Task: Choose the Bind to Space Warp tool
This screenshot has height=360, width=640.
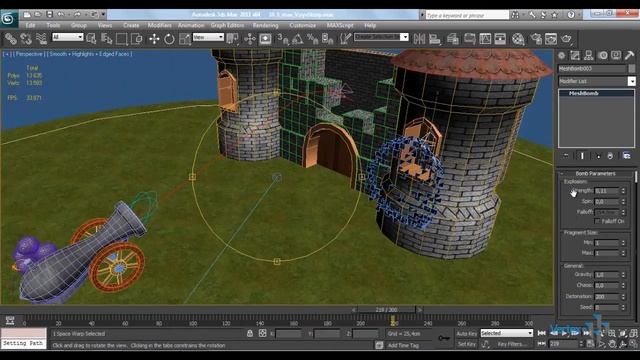Action: click(41, 39)
